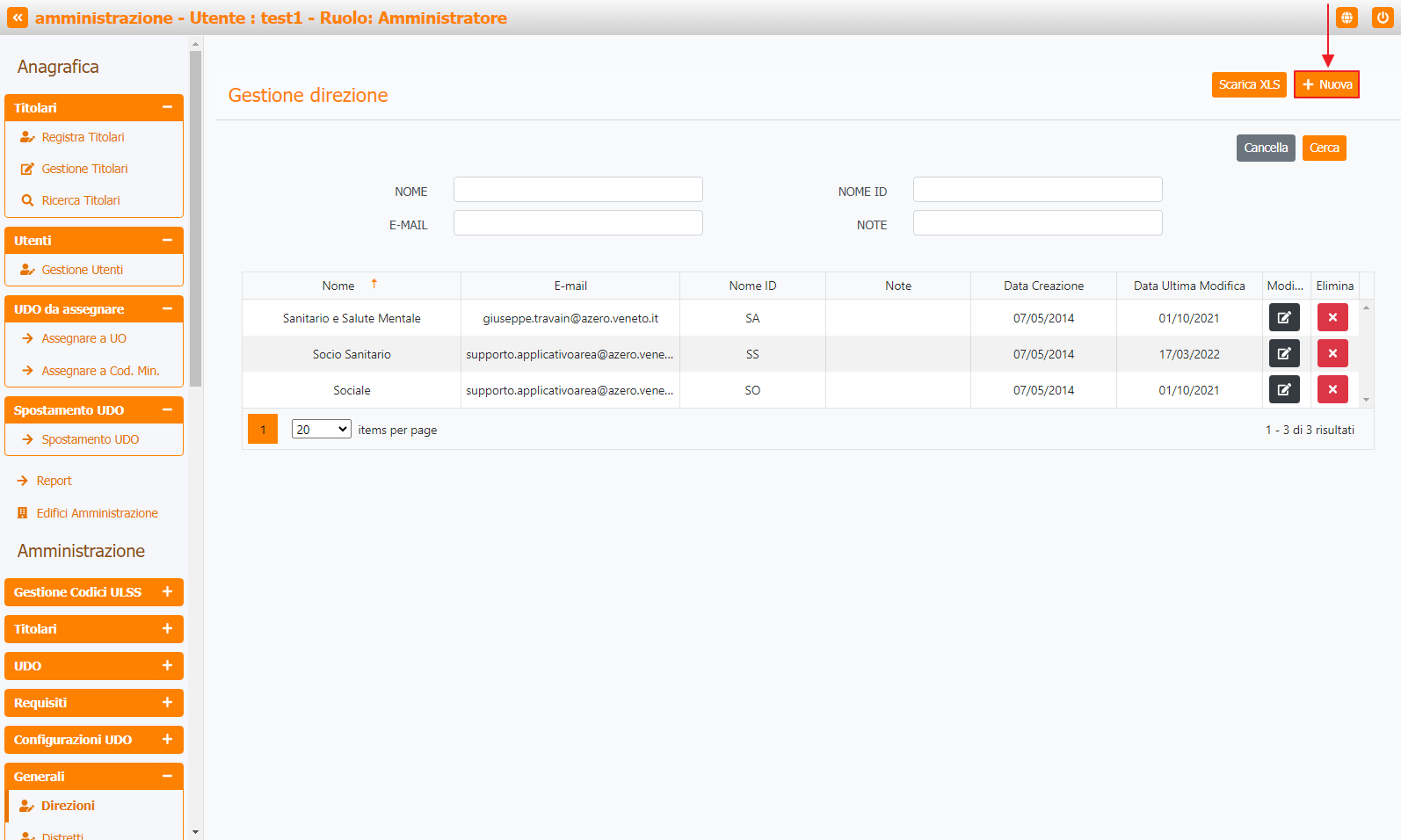1401x840 pixels.
Task: Click the Nuova button
Action: click(x=1326, y=84)
